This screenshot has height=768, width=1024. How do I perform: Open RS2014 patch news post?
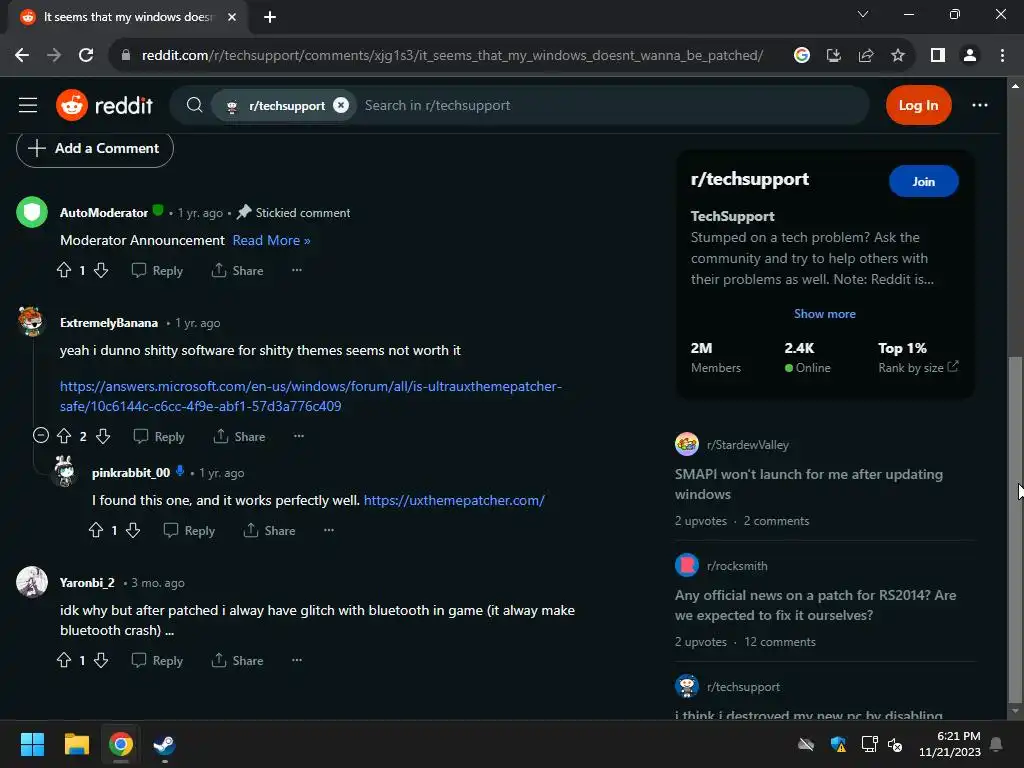(x=816, y=605)
